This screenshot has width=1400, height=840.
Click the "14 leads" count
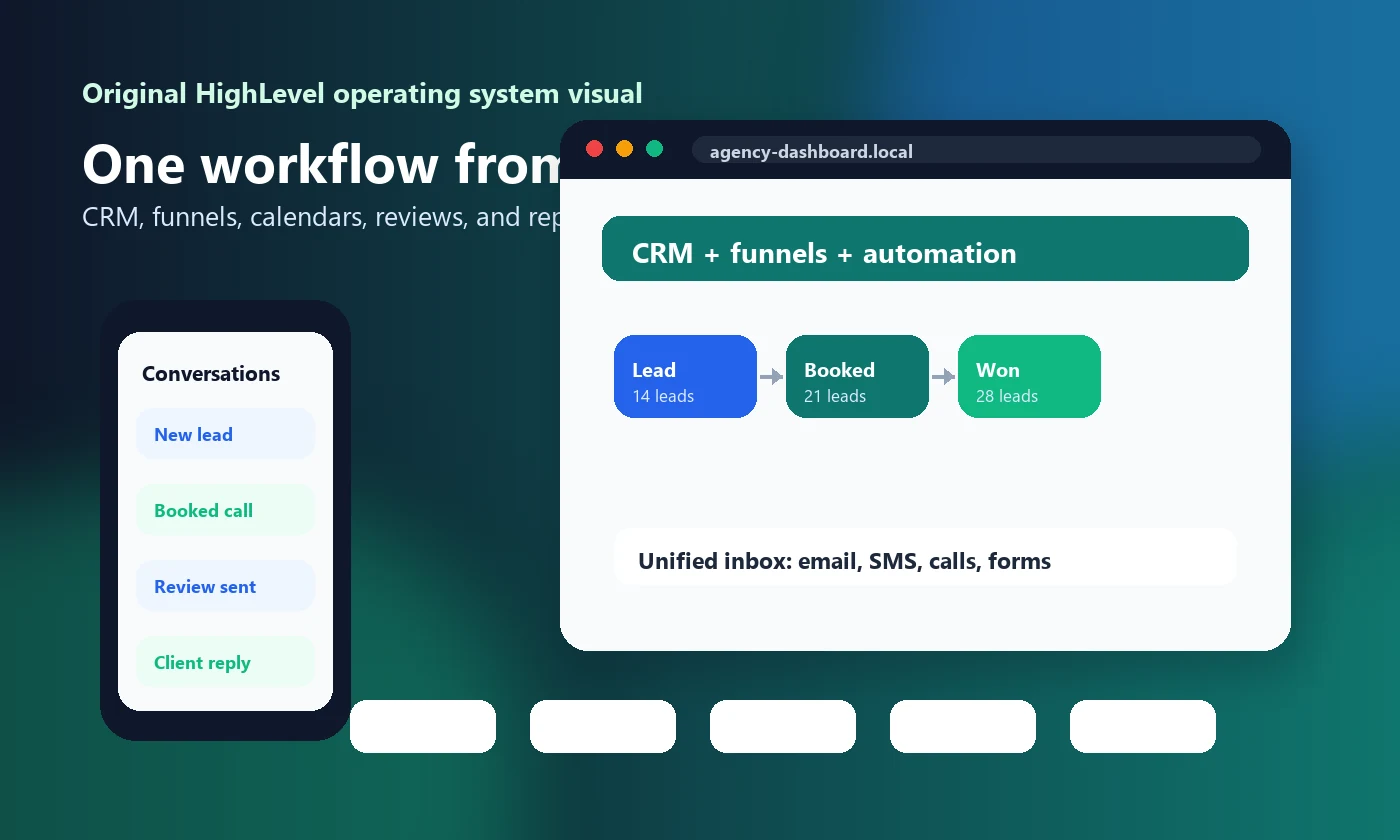click(x=663, y=396)
